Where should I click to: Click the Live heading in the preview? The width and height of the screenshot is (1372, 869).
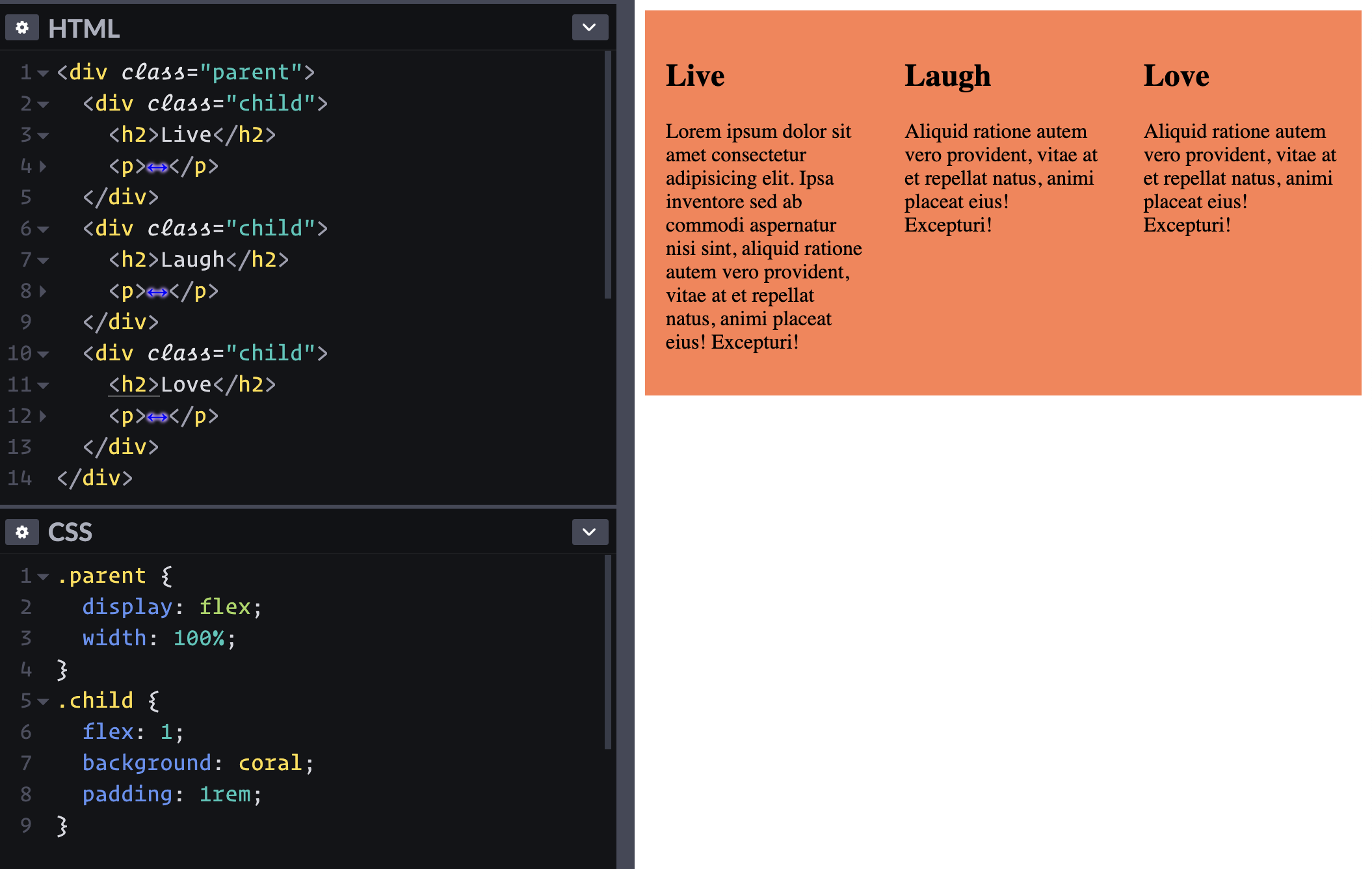[695, 76]
